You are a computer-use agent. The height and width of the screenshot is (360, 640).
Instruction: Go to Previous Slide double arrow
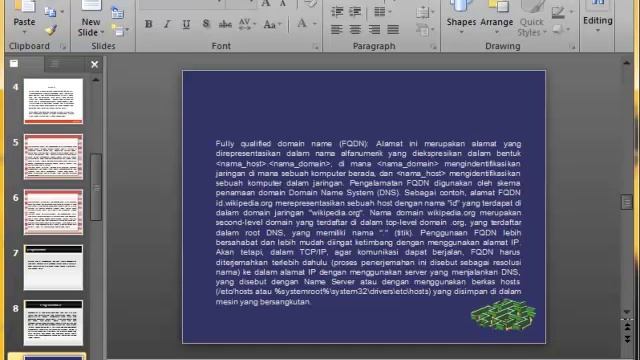pos(627,327)
